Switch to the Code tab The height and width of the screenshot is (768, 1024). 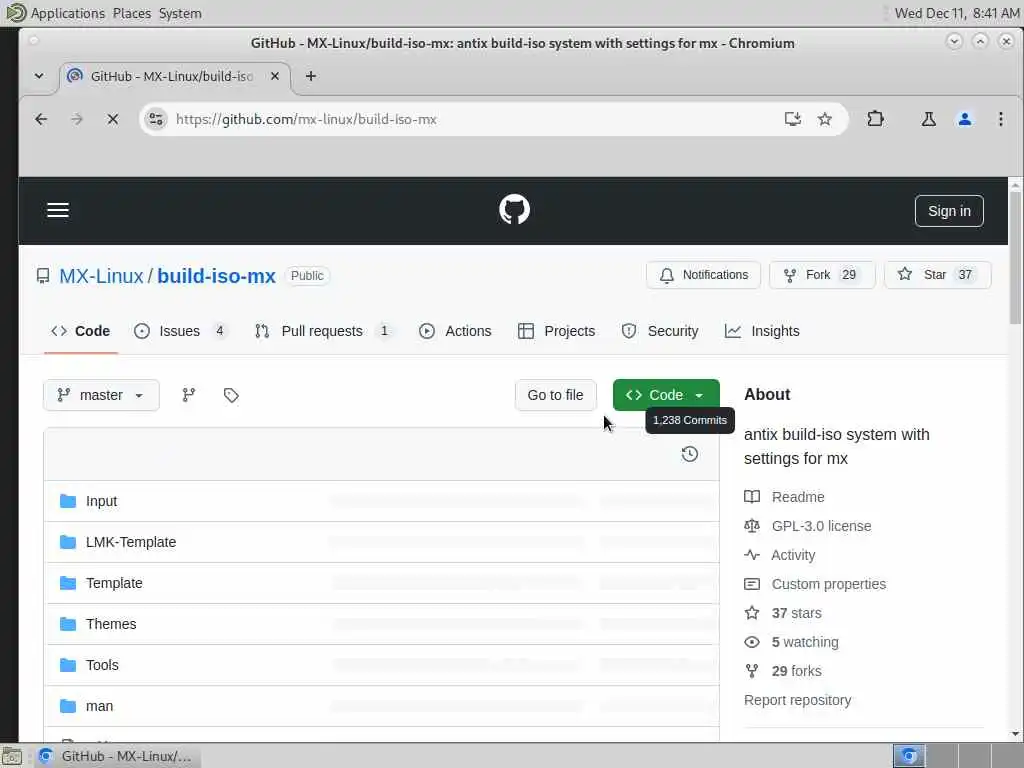tap(81, 331)
